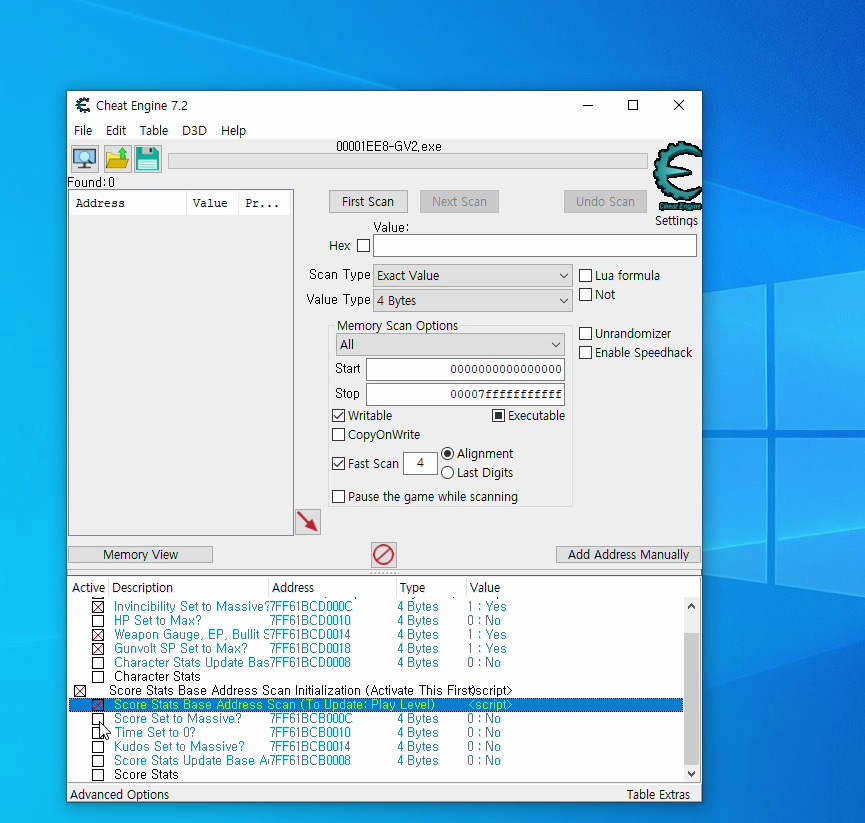Click the Undo Scan button
The image size is (865, 823).
click(605, 202)
